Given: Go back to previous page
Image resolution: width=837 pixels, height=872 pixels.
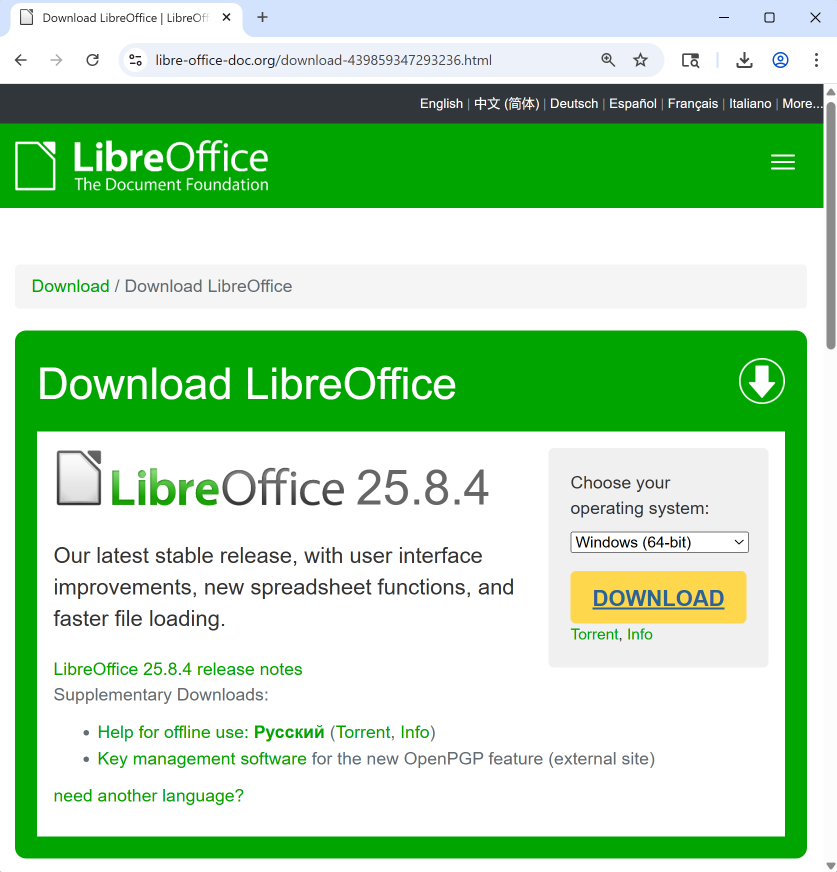Looking at the screenshot, I should click(x=21, y=60).
